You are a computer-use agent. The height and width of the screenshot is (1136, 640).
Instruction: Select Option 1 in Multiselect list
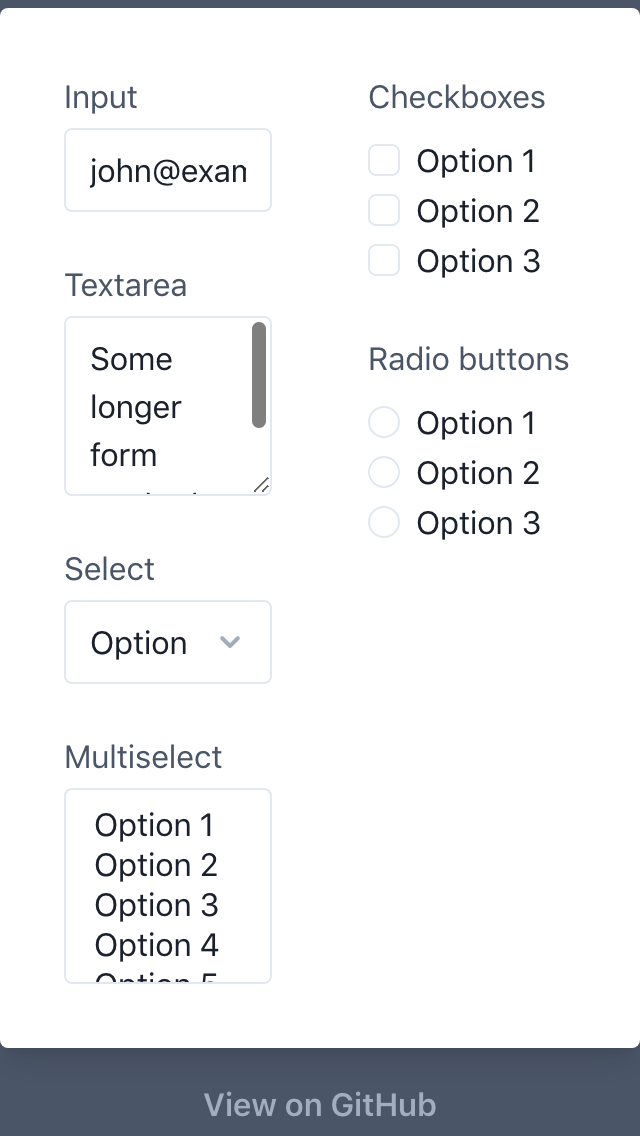pyautogui.click(x=155, y=825)
